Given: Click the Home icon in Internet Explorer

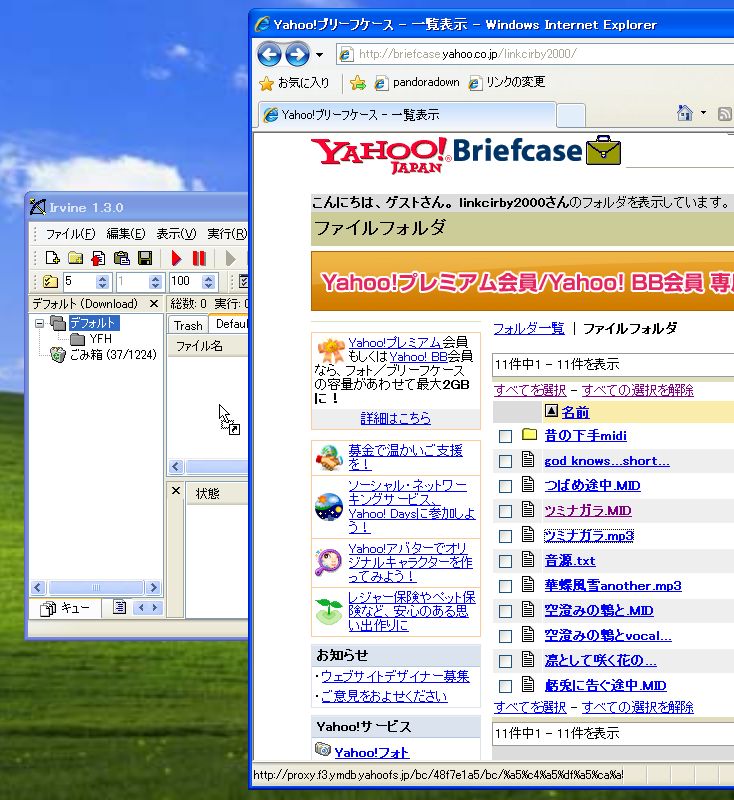Looking at the screenshot, I should [x=685, y=113].
